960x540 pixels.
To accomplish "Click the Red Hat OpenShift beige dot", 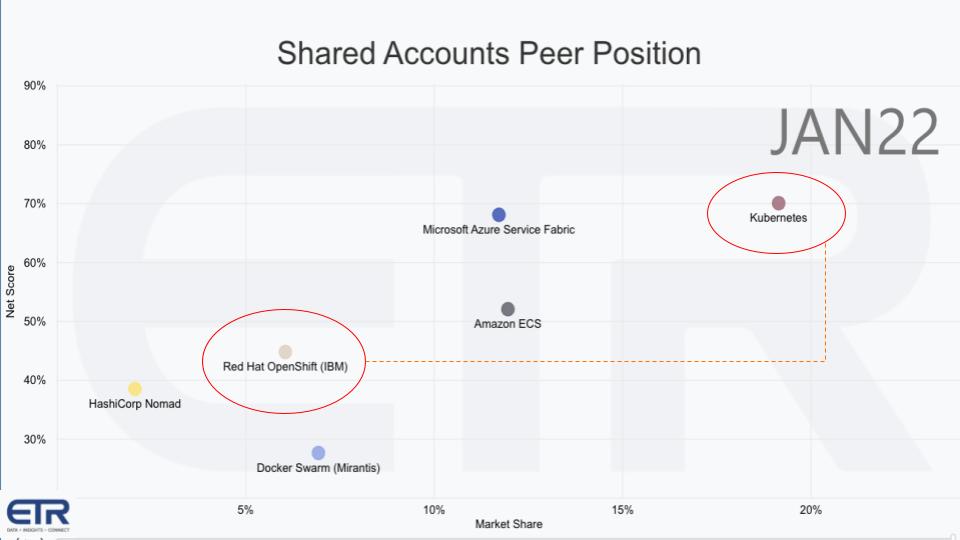I will point(285,352).
